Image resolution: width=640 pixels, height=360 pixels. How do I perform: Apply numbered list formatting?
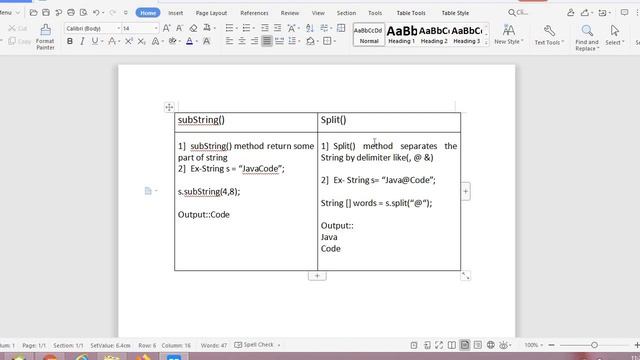click(x=246, y=28)
